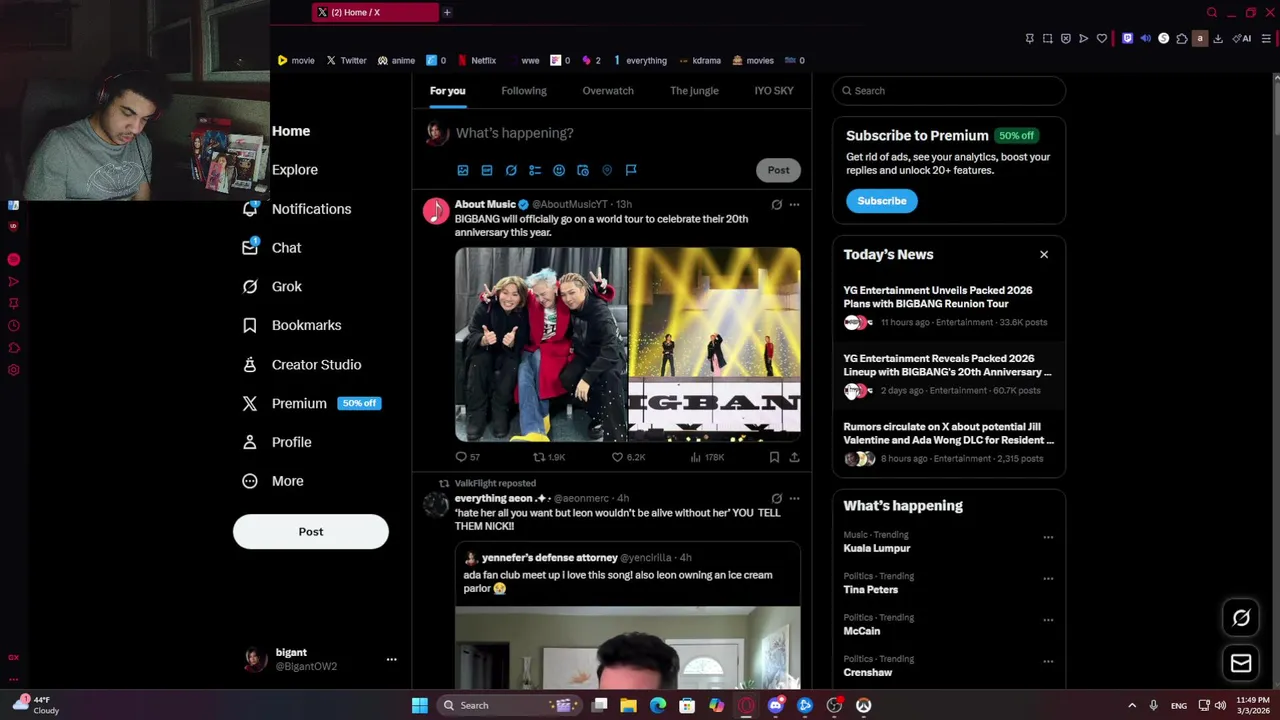Open account switcher menu next to bigant
The height and width of the screenshot is (720, 1280).
coord(391,659)
